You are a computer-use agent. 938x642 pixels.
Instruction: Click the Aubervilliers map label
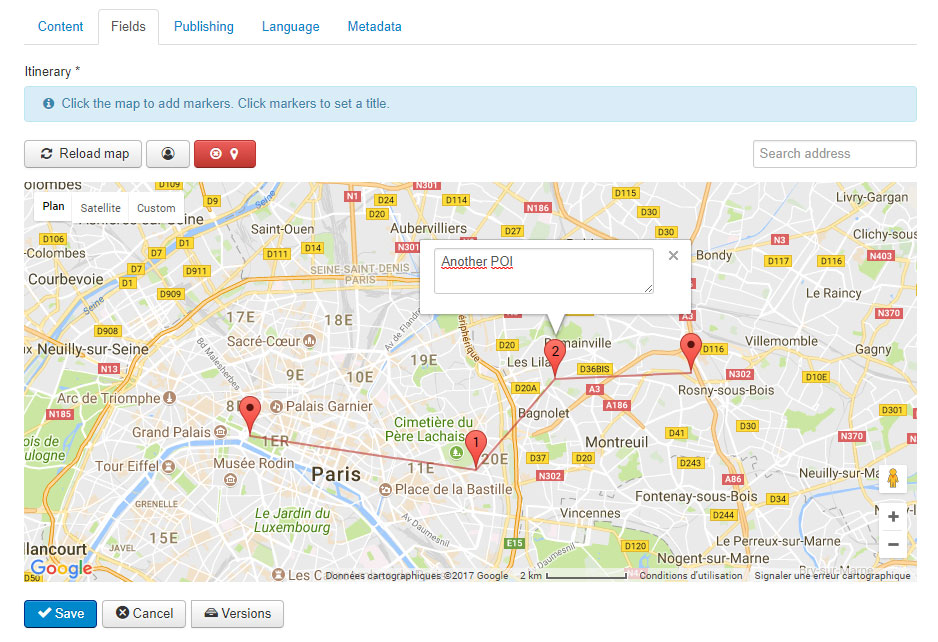pyautogui.click(x=428, y=229)
